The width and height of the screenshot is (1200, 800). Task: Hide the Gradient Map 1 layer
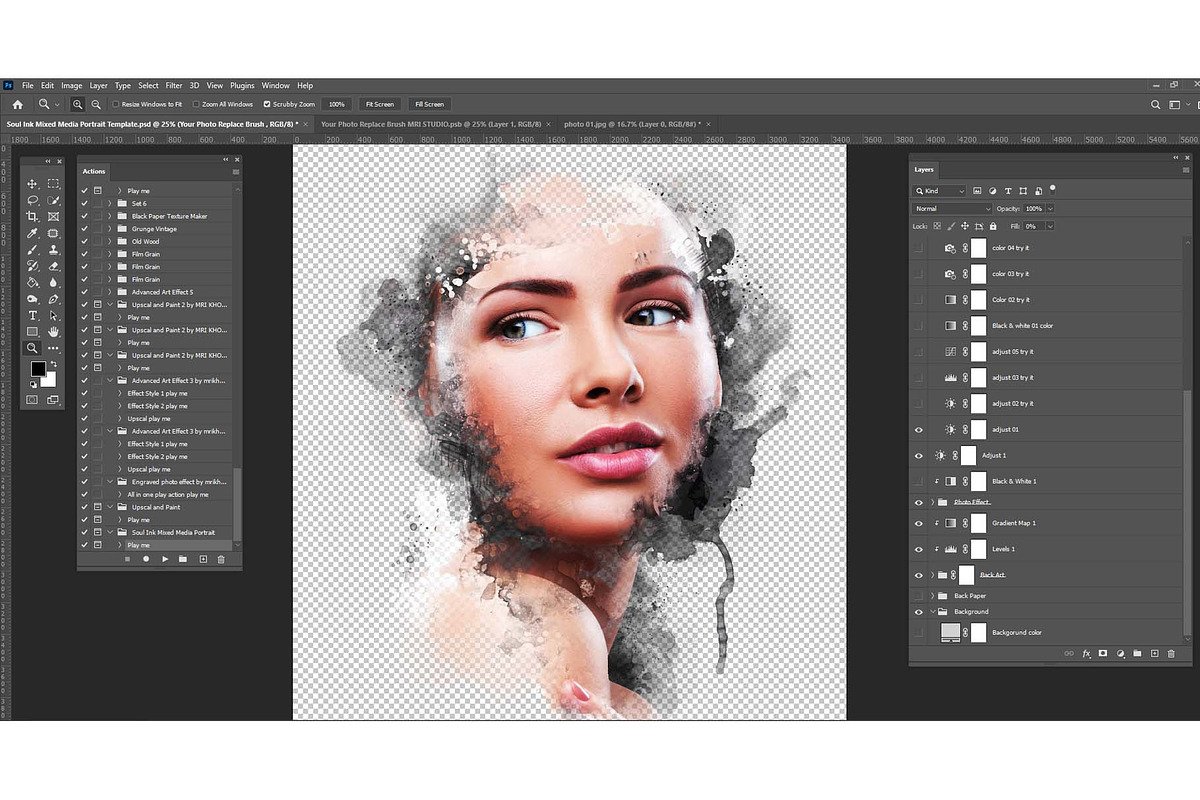pyautogui.click(x=919, y=523)
